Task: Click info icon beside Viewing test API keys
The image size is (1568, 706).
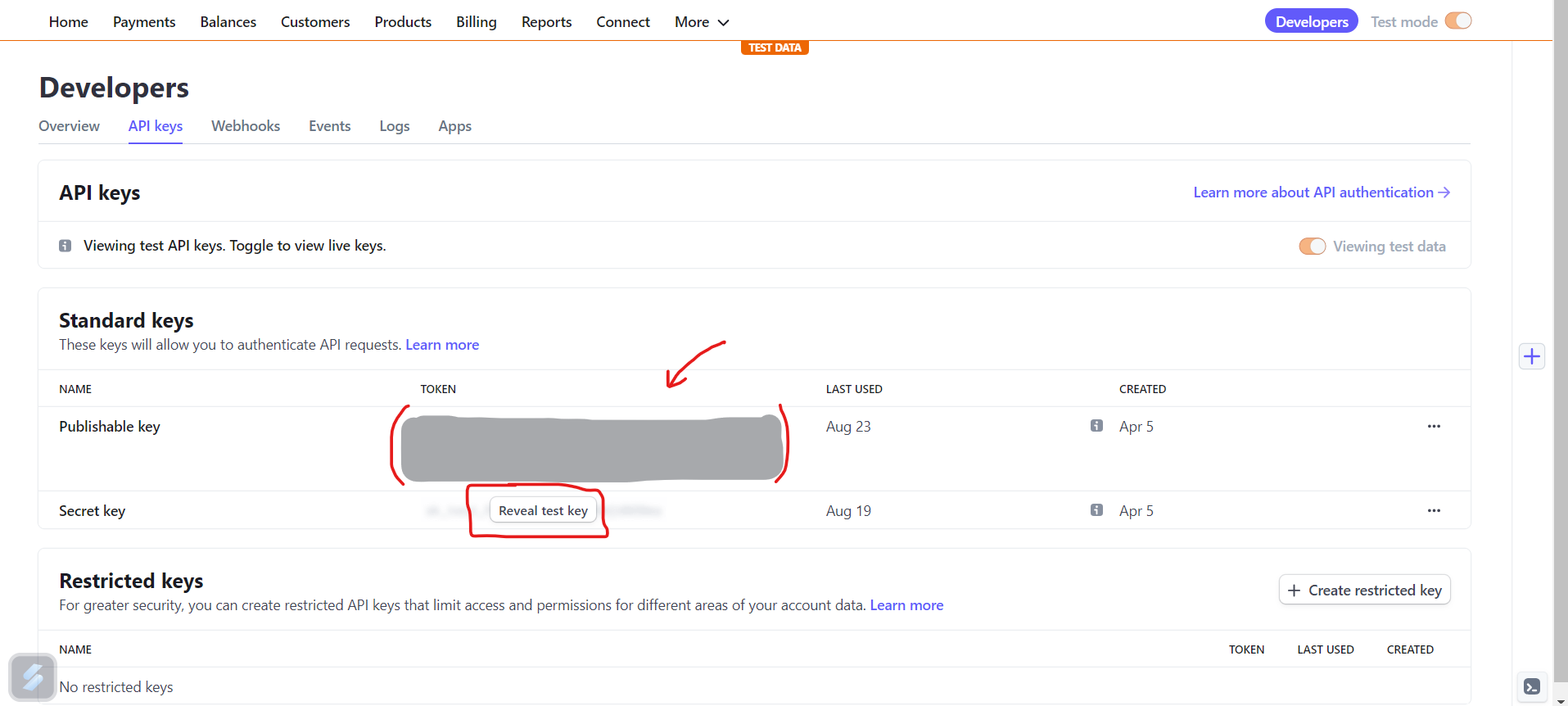Action: point(65,246)
